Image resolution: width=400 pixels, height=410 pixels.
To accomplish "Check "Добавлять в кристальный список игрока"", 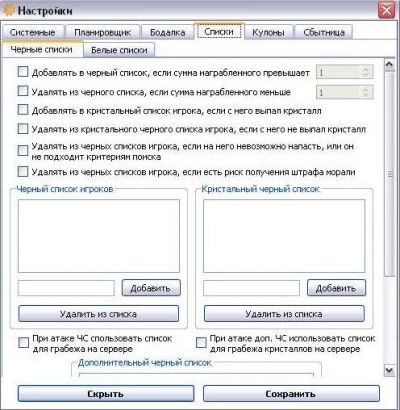I will [23, 110].
